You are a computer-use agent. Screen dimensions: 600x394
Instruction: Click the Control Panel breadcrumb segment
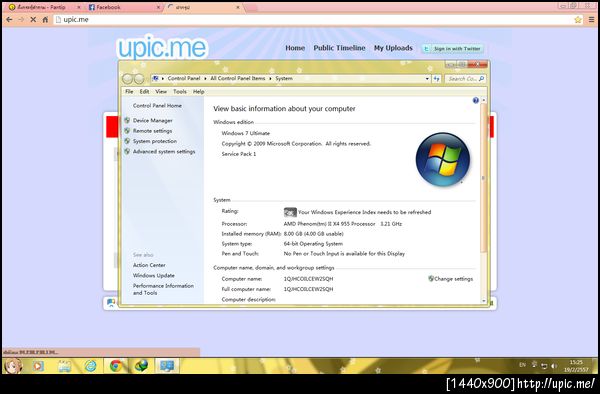[184, 78]
